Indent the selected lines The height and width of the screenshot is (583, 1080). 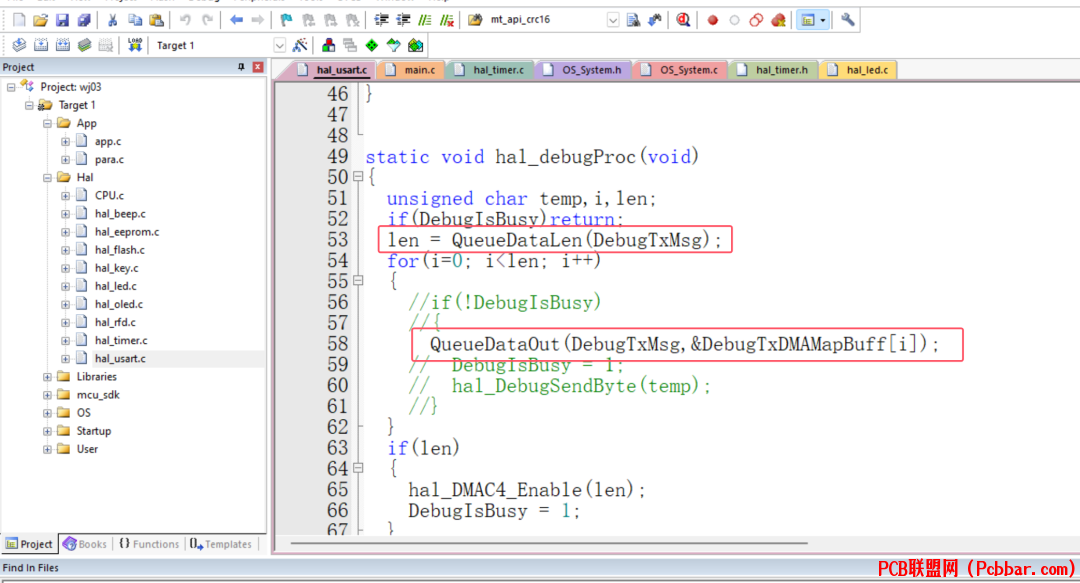pos(381,20)
